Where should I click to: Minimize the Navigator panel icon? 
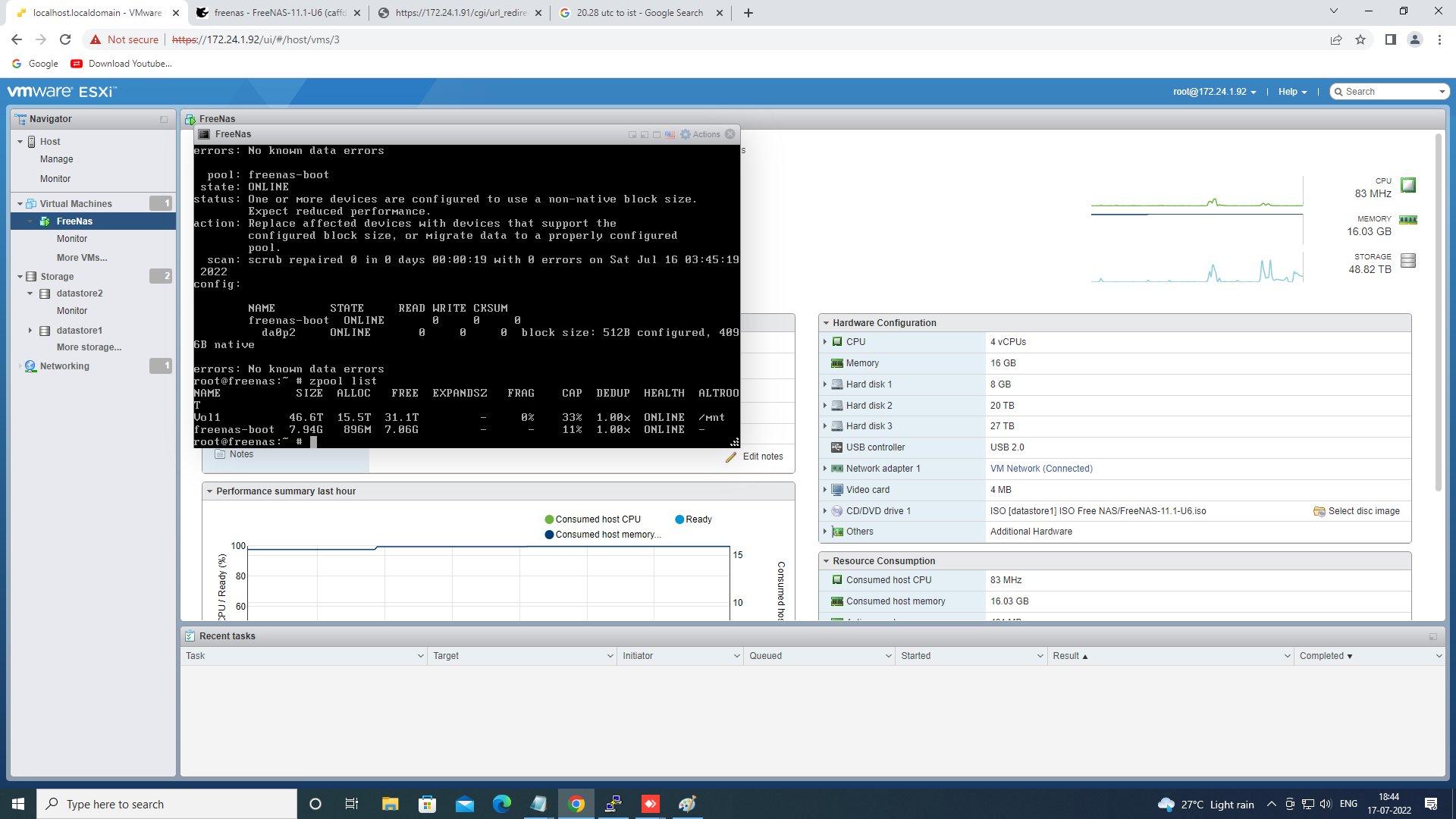[x=164, y=120]
